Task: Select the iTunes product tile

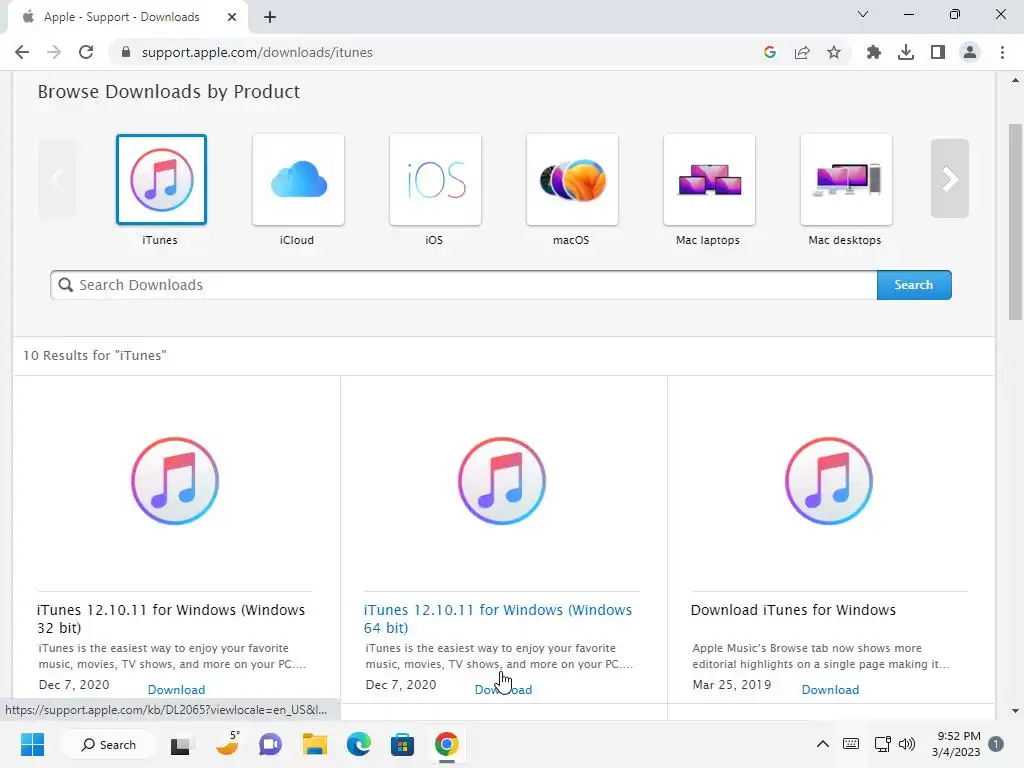Action: tap(161, 180)
